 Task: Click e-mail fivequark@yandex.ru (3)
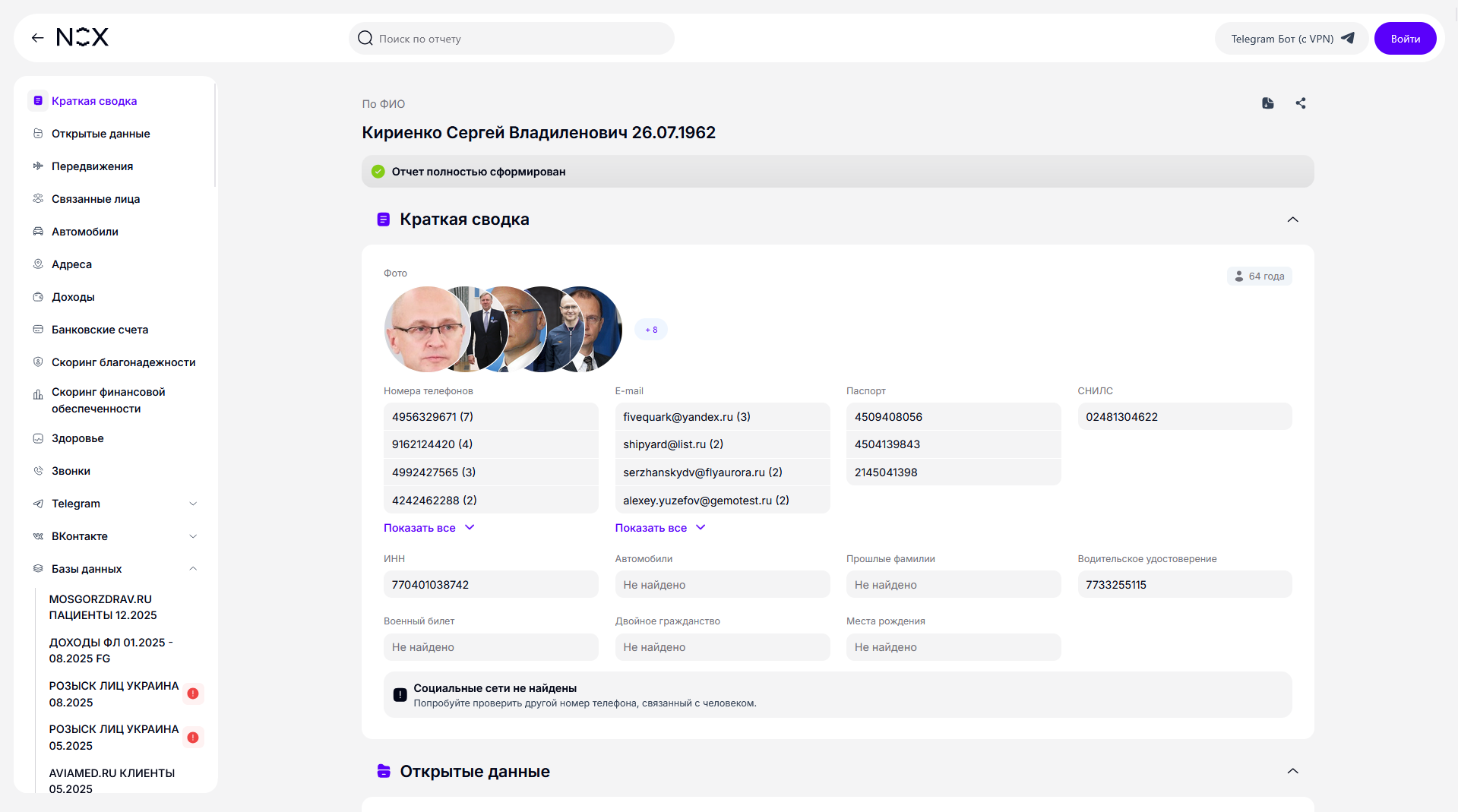tap(722, 417)
